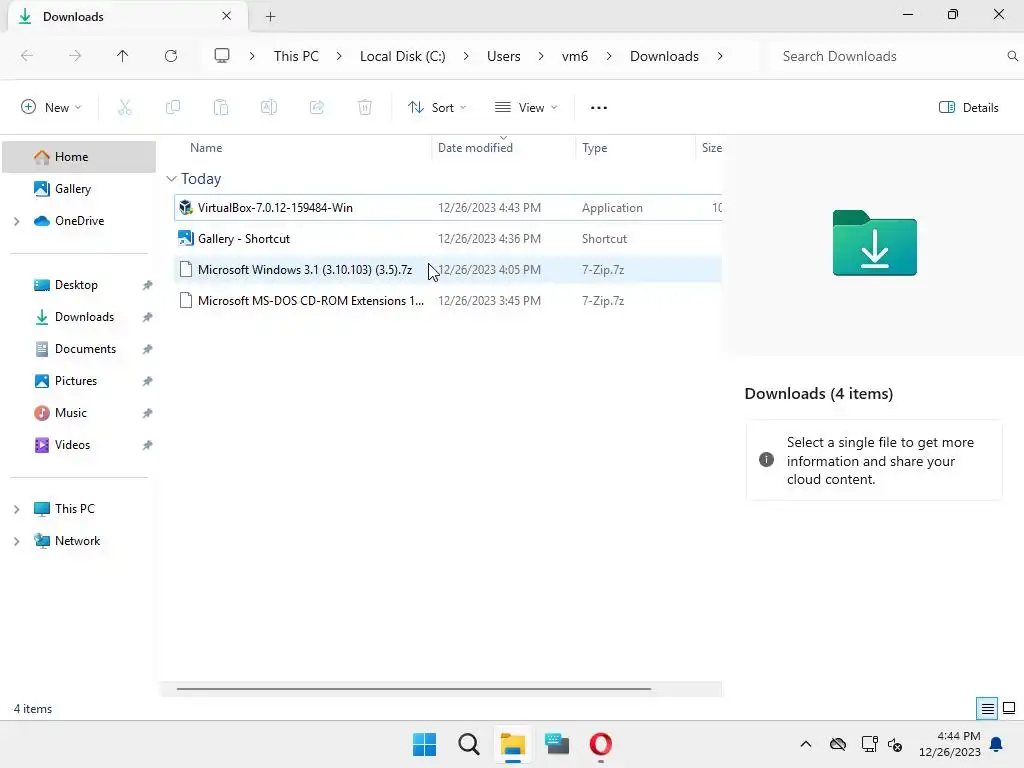The image size is (1024, 768).
Task: Click the Users breadcrumb
Action: (x=504, y=56)
